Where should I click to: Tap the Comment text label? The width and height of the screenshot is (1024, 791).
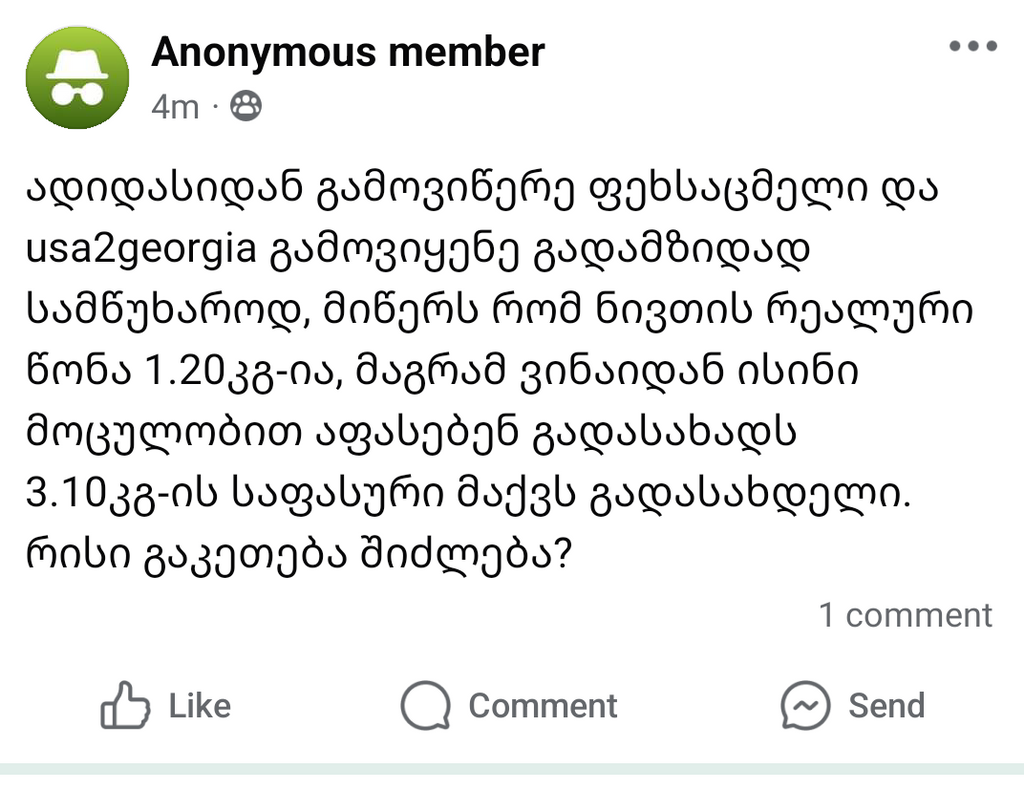(x=543, y=706)
